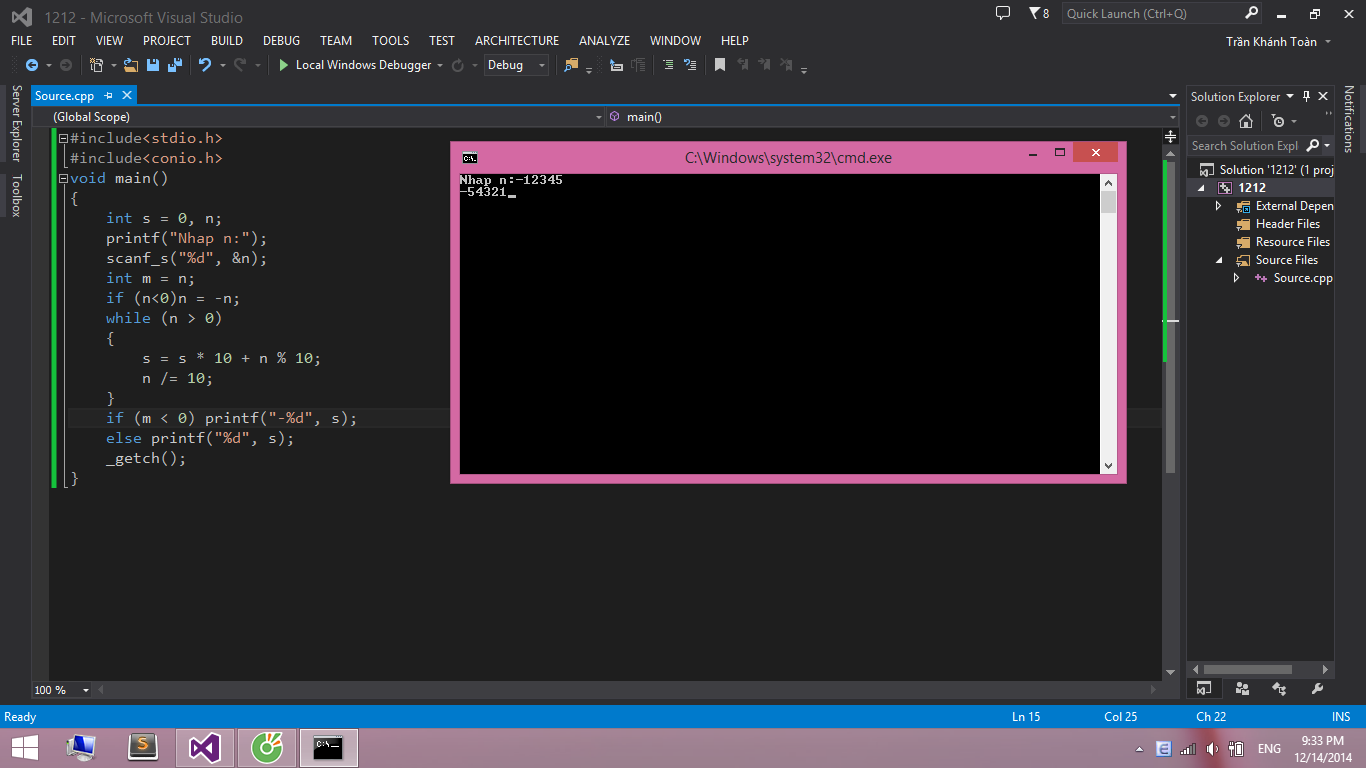The width and height of the screenshot is (1366, 768).
Task: Select the Header Files folder
Action: (x=1288, y=224)
